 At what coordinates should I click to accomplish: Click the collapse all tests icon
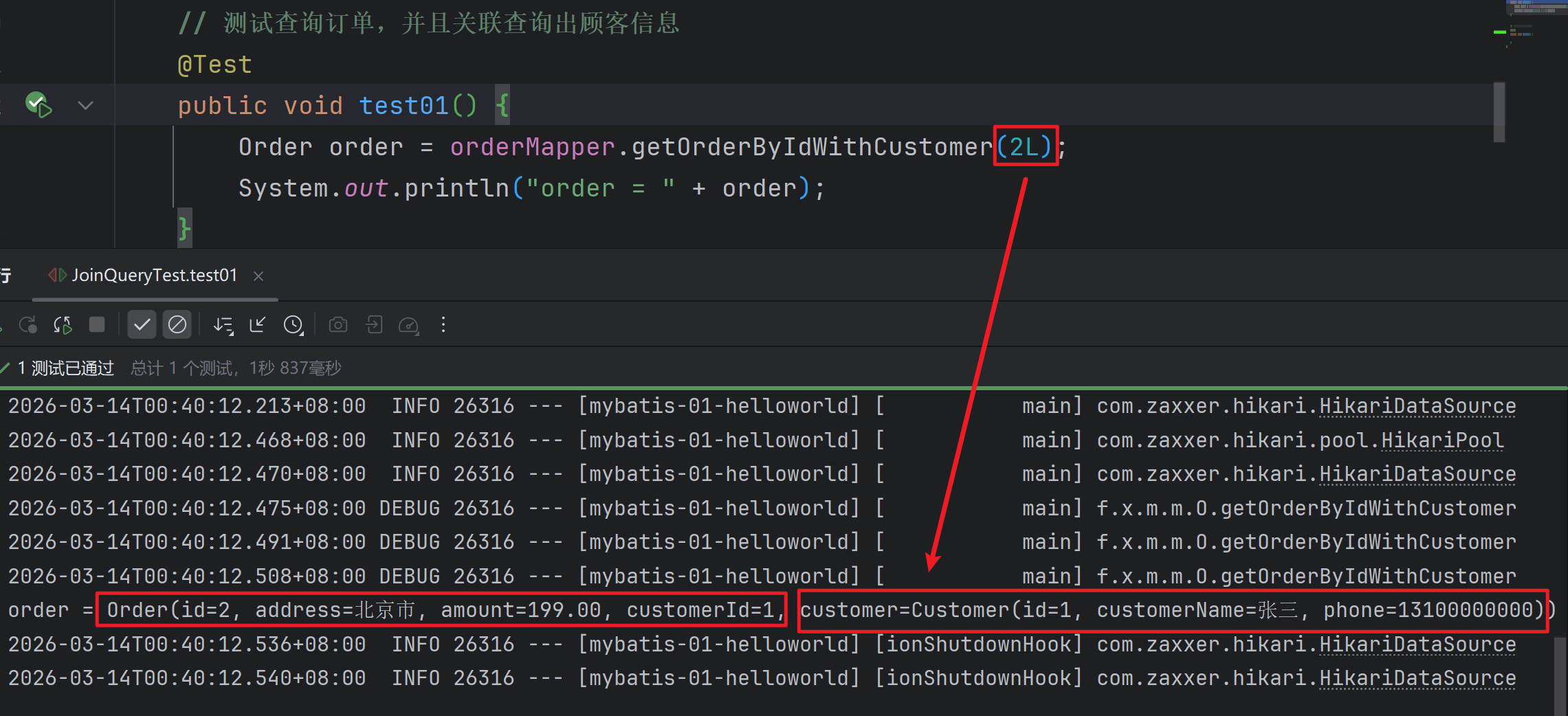(x=258, y=324)
